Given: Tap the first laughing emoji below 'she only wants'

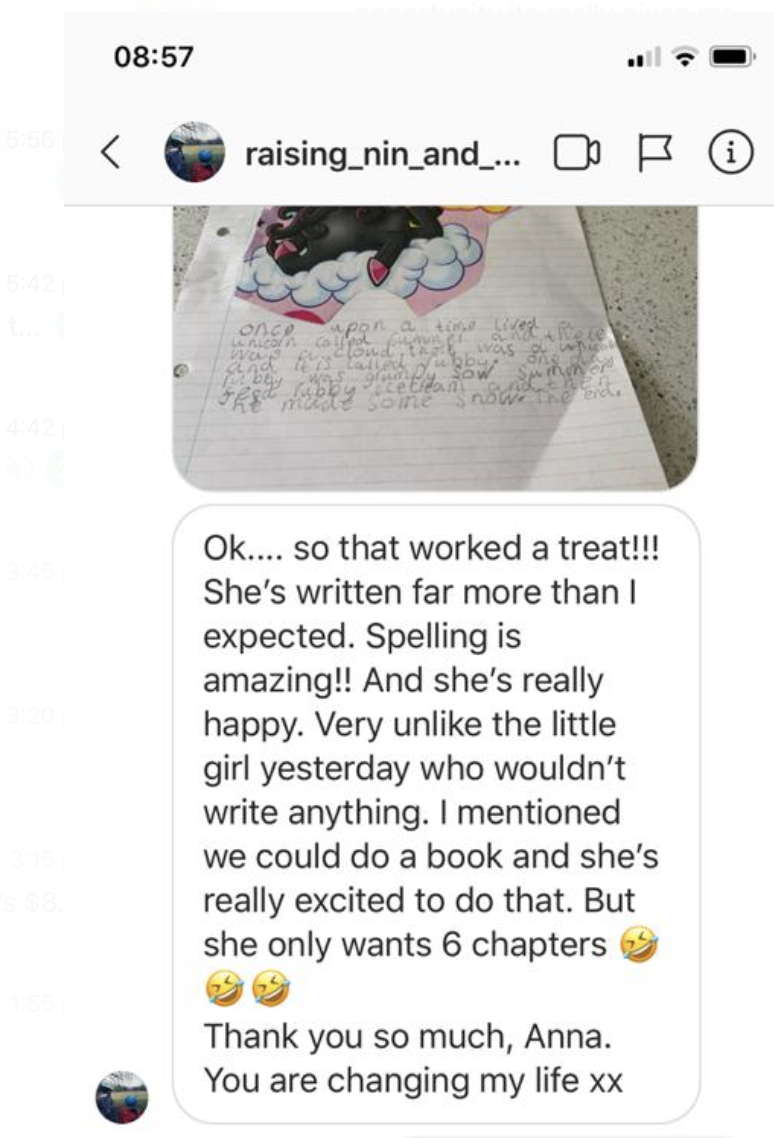Looking at the screenshot, I should point(224,988).
